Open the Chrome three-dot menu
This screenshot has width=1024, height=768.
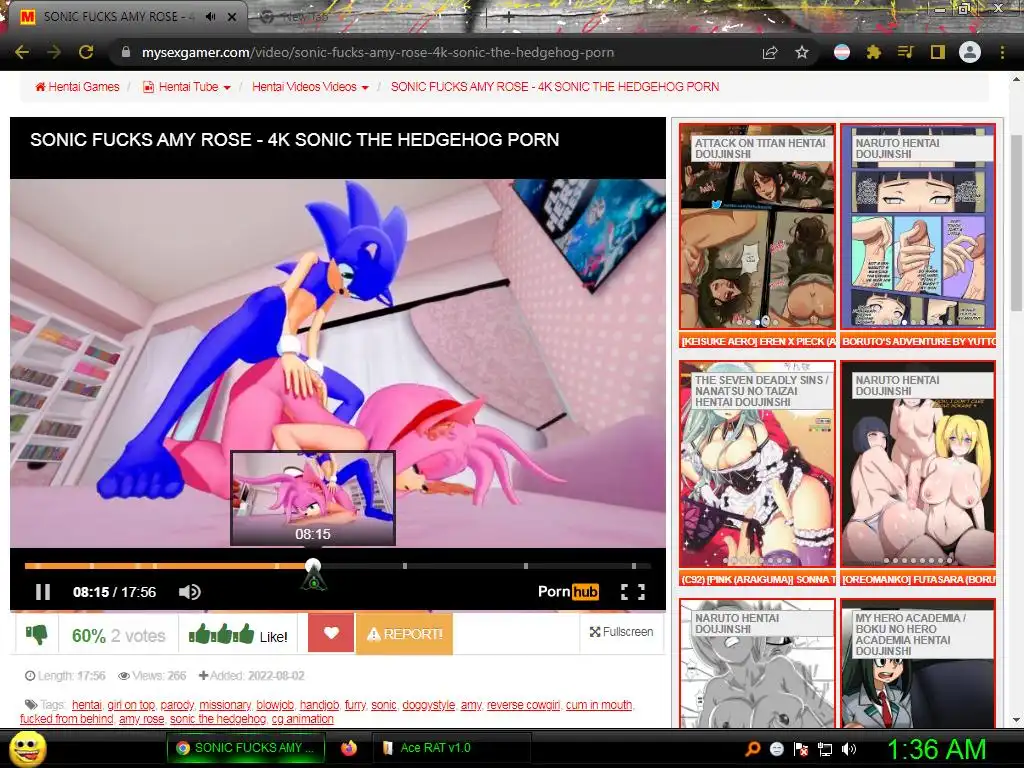1002,52
